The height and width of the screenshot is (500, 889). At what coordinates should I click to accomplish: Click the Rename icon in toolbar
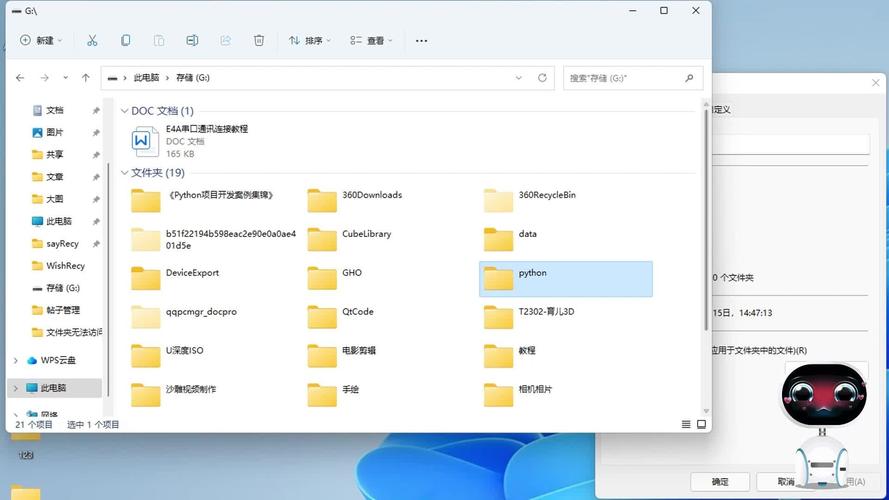coord(192,40)
